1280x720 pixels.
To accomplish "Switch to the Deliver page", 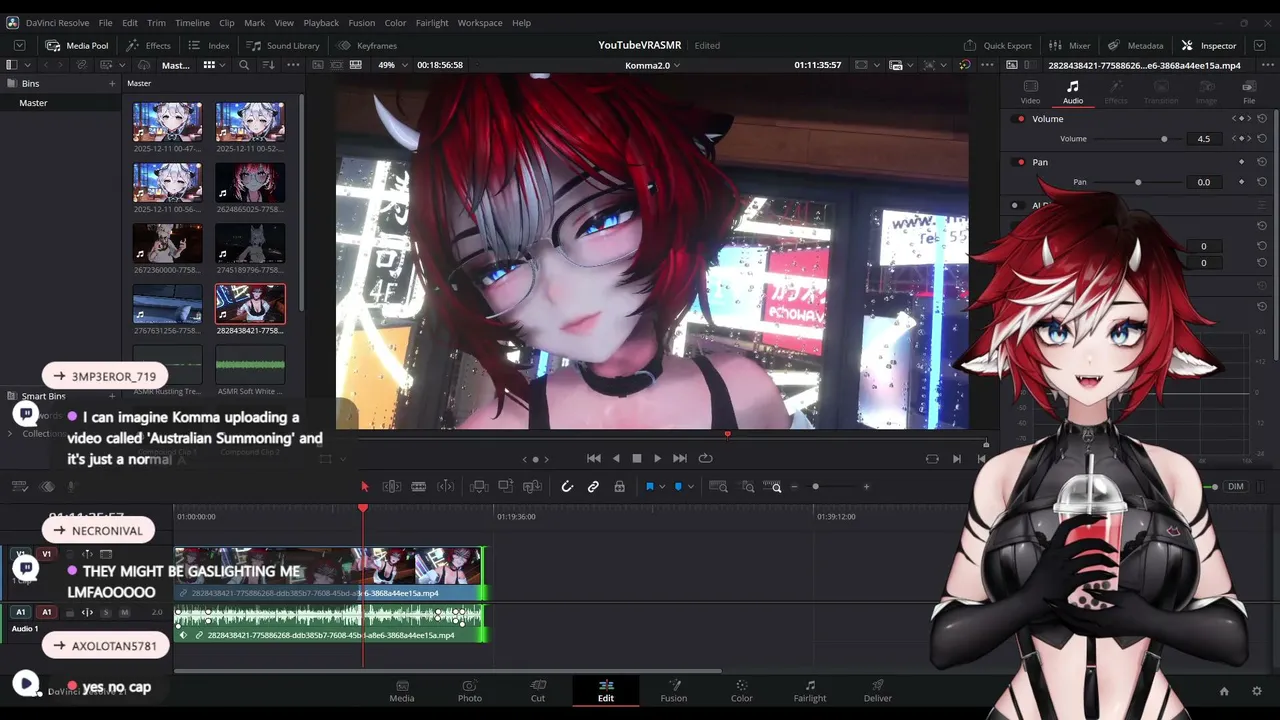I will (x=878, y=691).
